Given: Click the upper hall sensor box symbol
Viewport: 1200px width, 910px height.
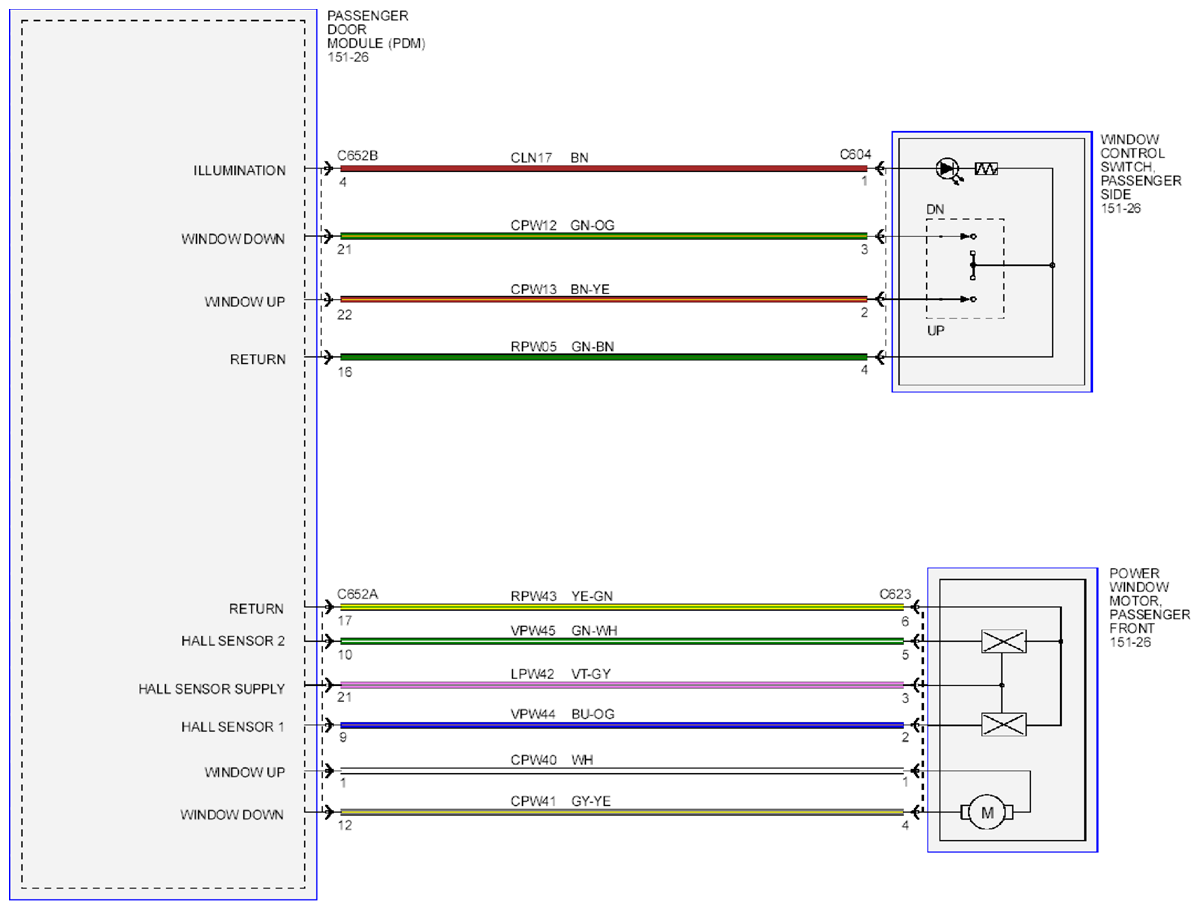Looking at the screenshot, I should click(1002, 642).
